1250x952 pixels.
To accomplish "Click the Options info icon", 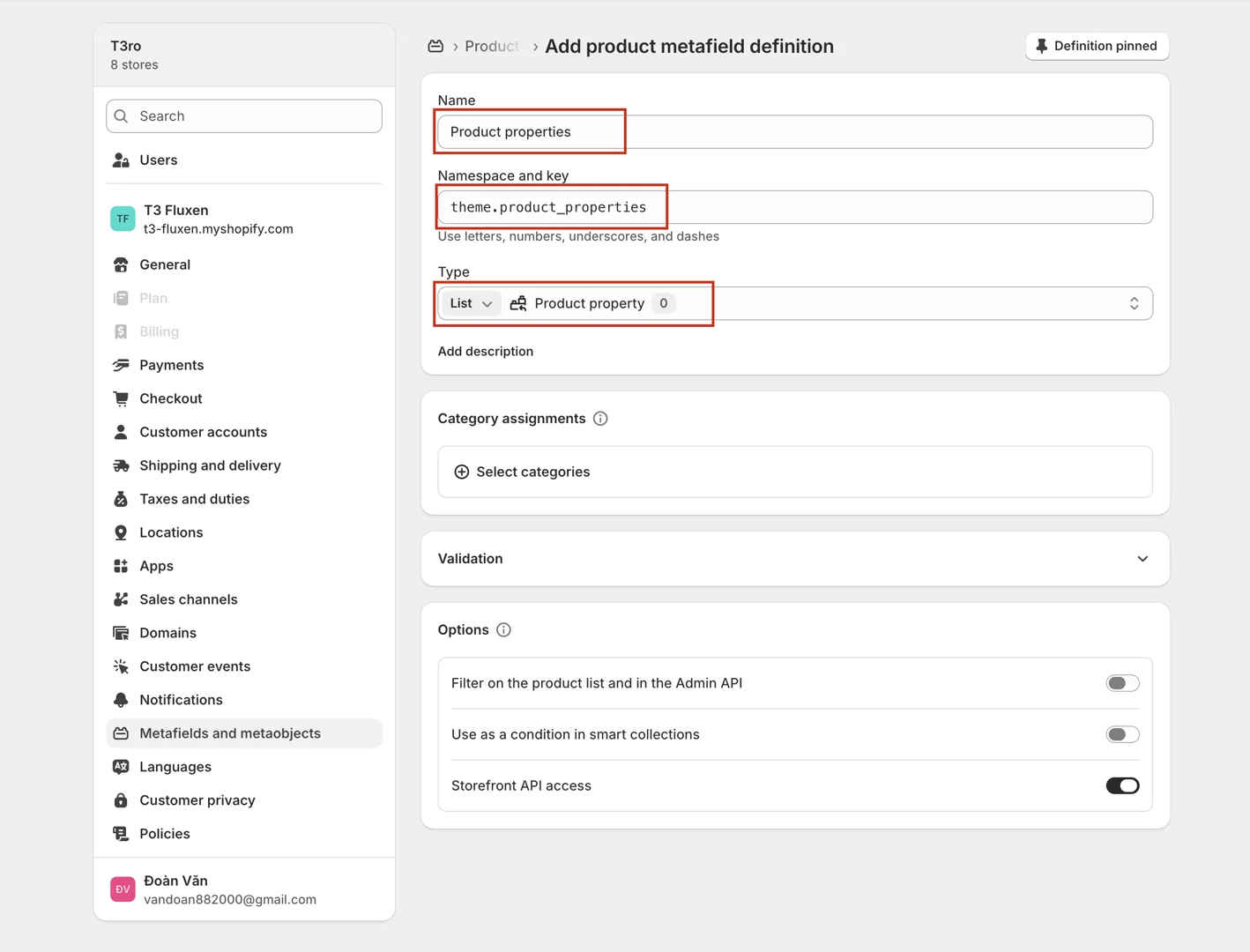I will coord(503,630).
